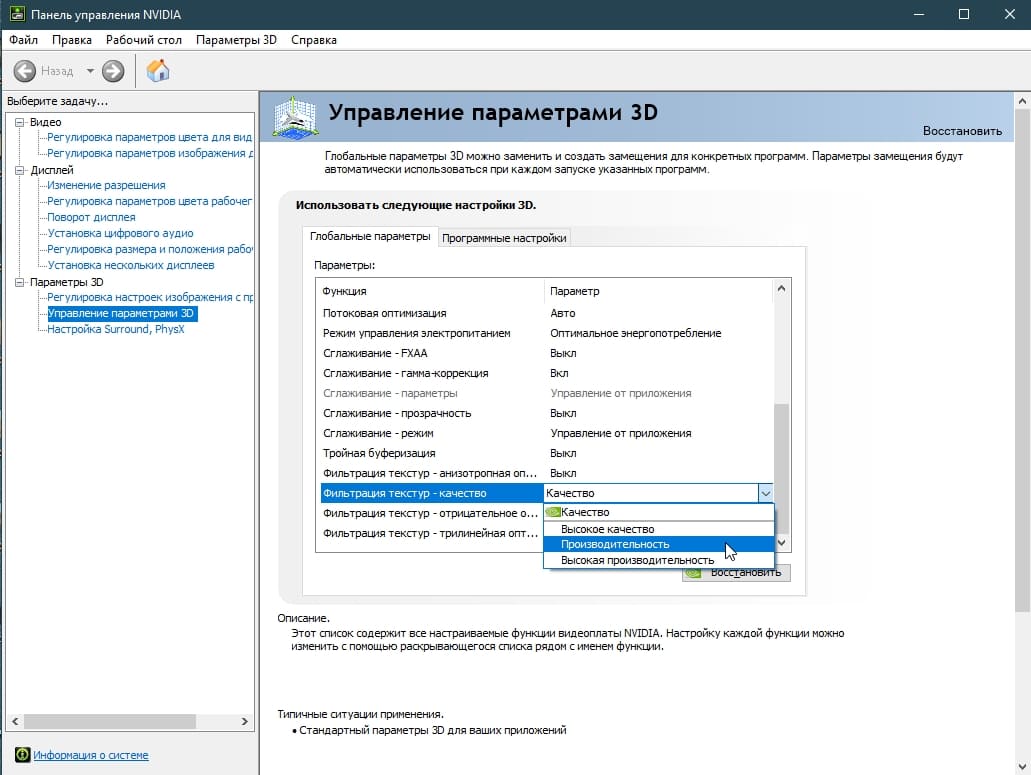Click the NVIDIA Control Panel title icon
This screenshot has height=775, width=1031.
(17, 14)
